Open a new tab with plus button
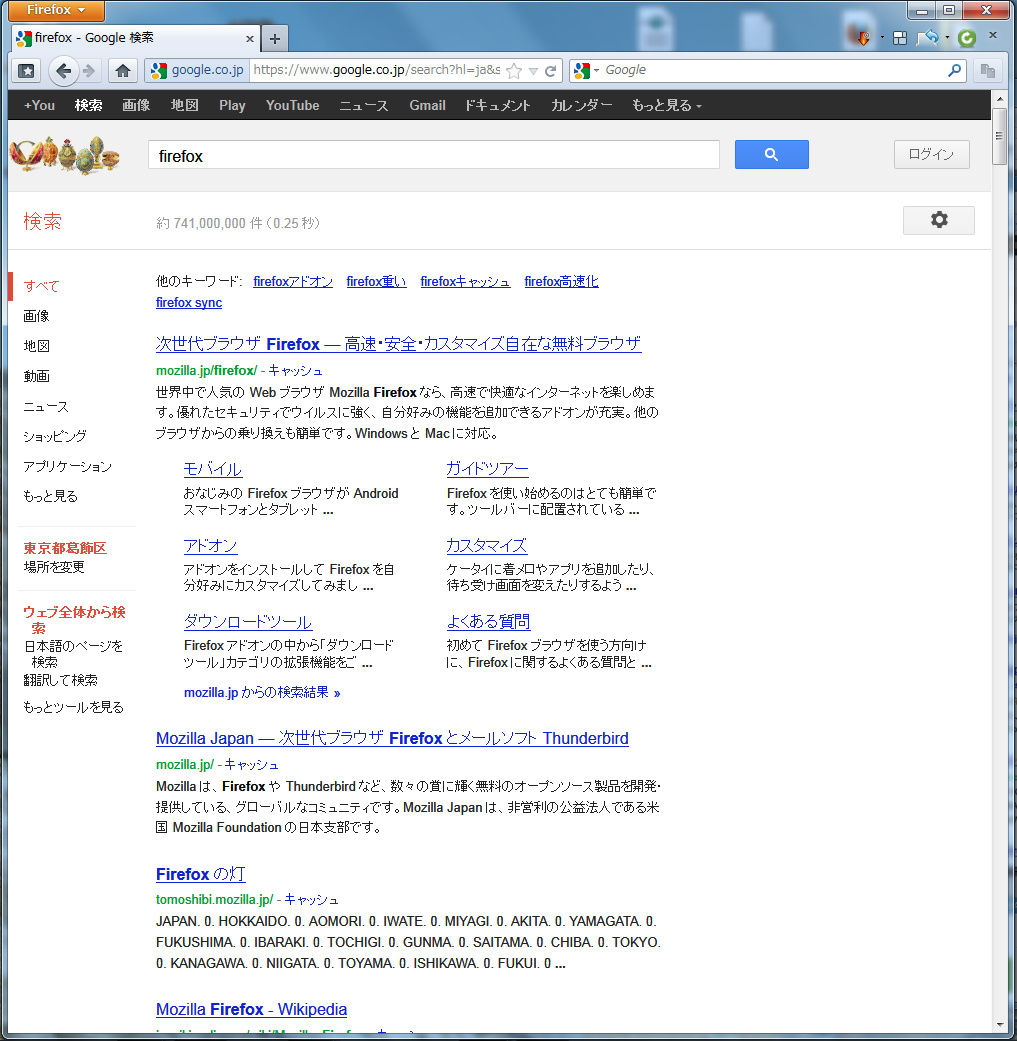Screen dimensions: 1017x1041 point(275,39)
